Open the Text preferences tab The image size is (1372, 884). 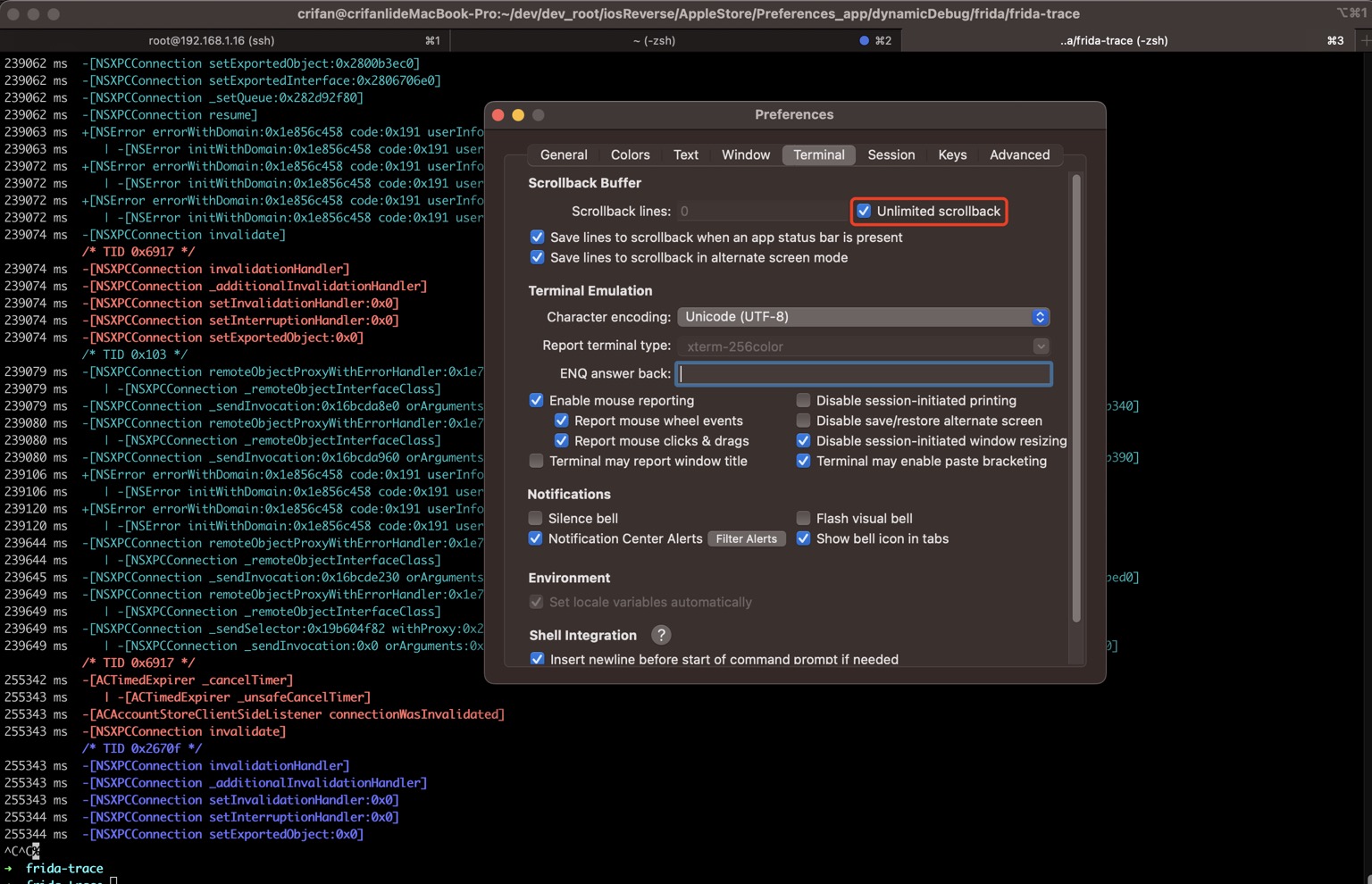tap(686, 154)
